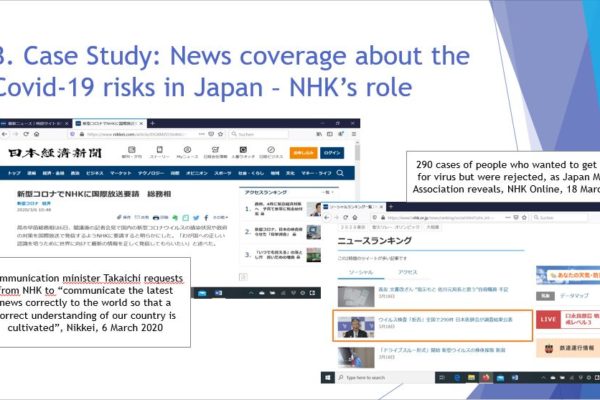The height and width of the screenshot is (400, 600).
Task: Select the アクセス ranking tab
Action: [408, 272]
